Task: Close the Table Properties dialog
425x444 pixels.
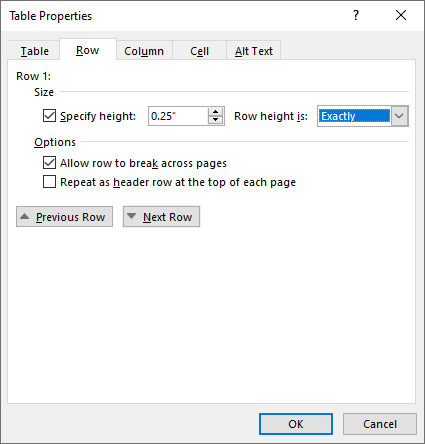Action: coord(401,15)
